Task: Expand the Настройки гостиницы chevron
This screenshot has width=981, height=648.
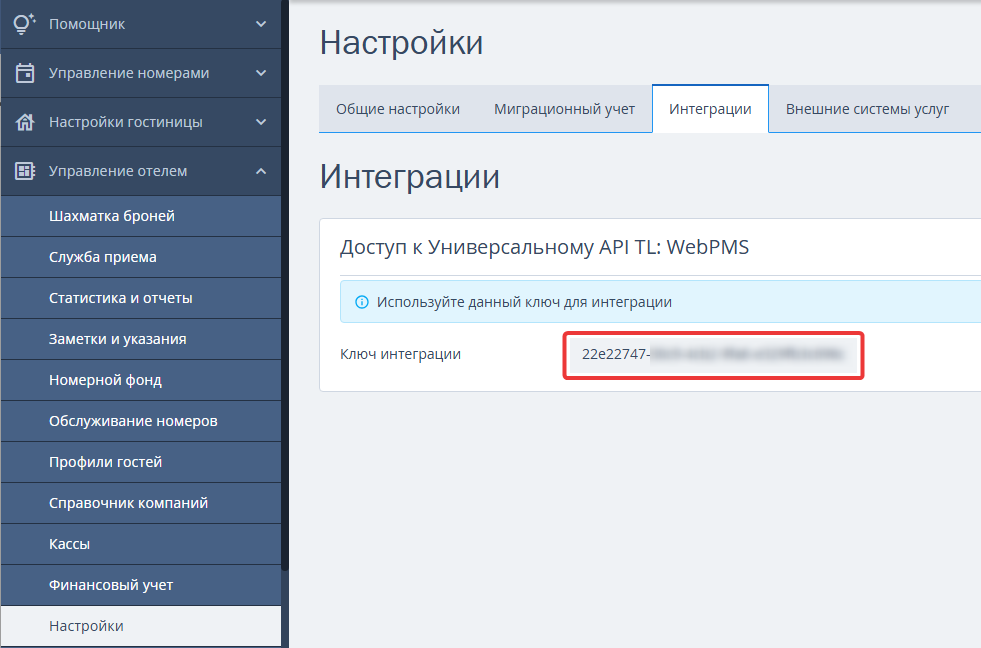Action: [x=261, y=122]
